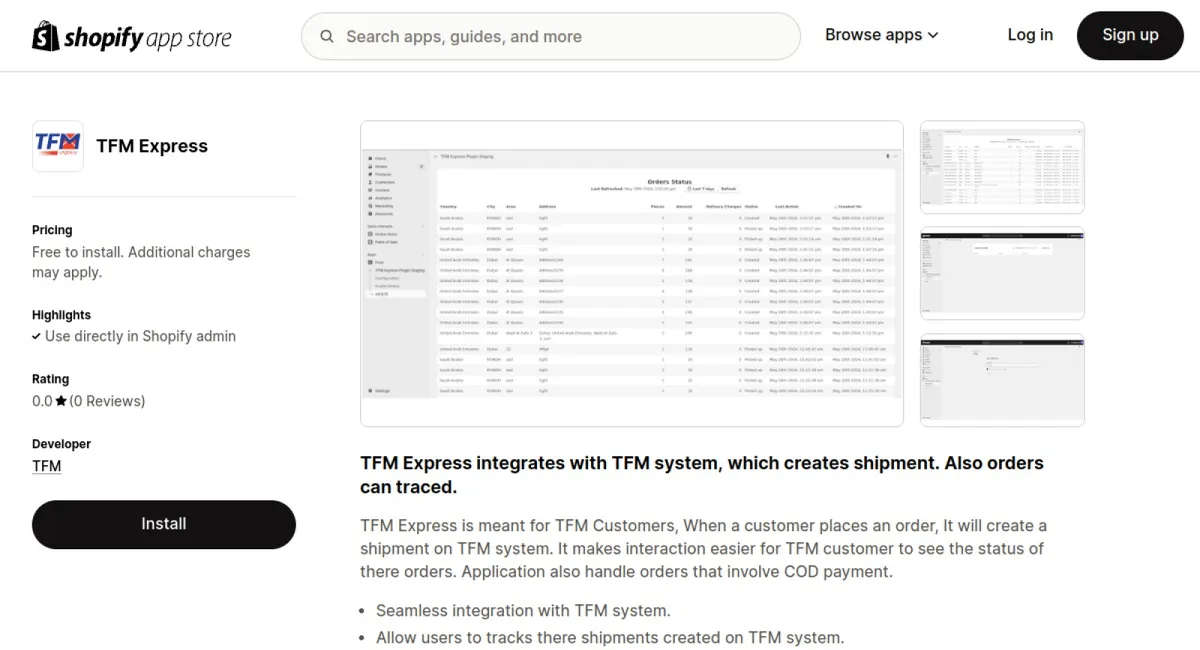Screen dimensions: 1200x650
Task: Install the TFM Express app
Action: 164,524
